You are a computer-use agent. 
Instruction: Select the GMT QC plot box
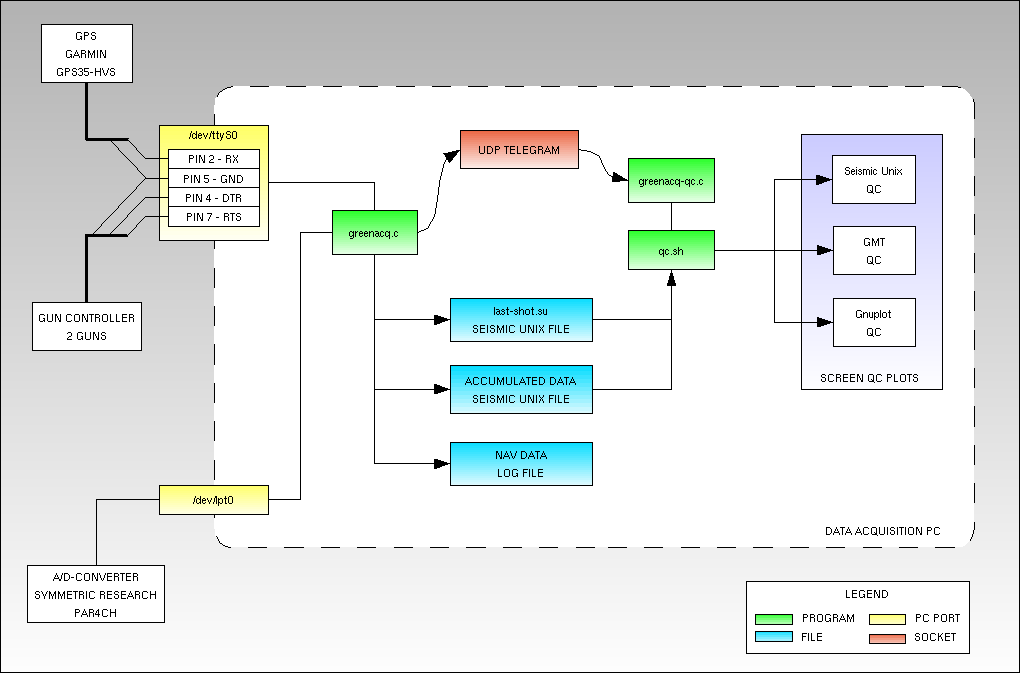point(874,250)
